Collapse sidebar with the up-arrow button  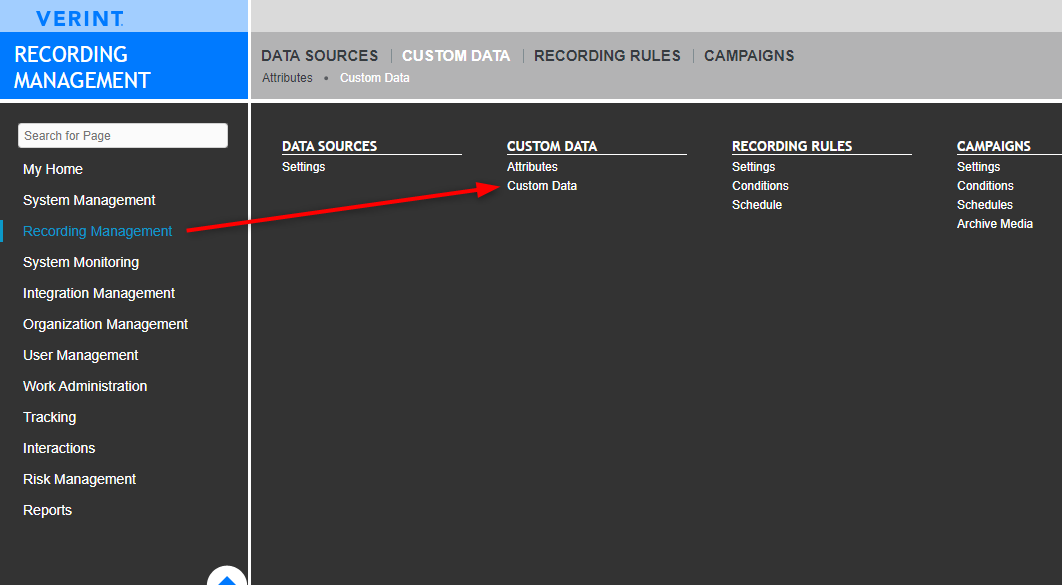point(227,577)
